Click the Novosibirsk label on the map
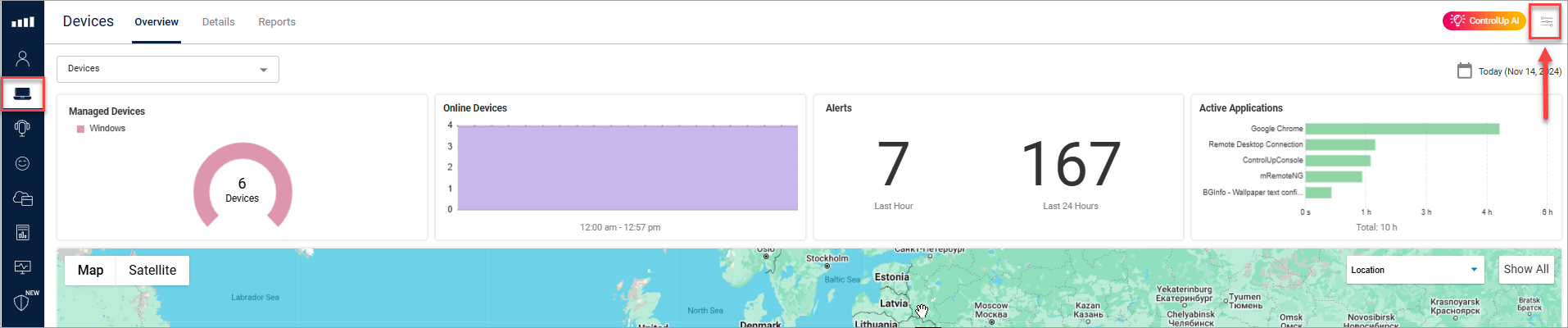This screenshot has width=1568, height=328. coord(1371,317)
